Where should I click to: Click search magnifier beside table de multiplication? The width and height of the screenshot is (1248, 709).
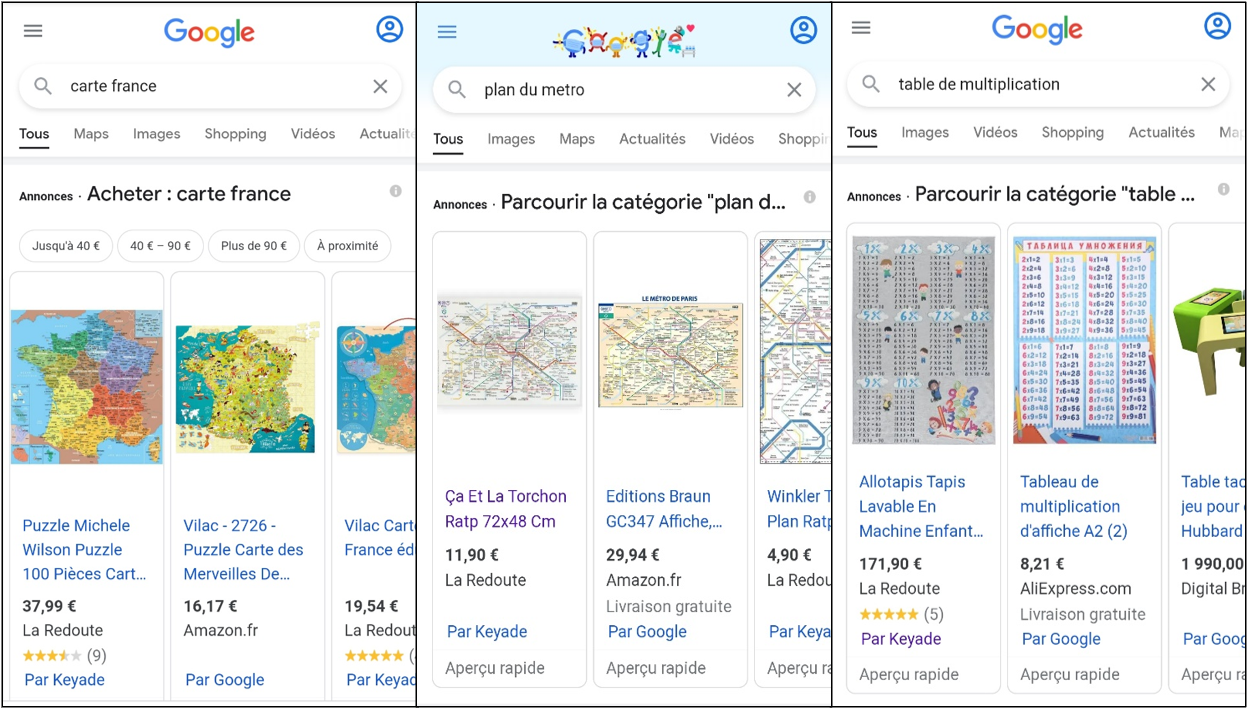871,84
